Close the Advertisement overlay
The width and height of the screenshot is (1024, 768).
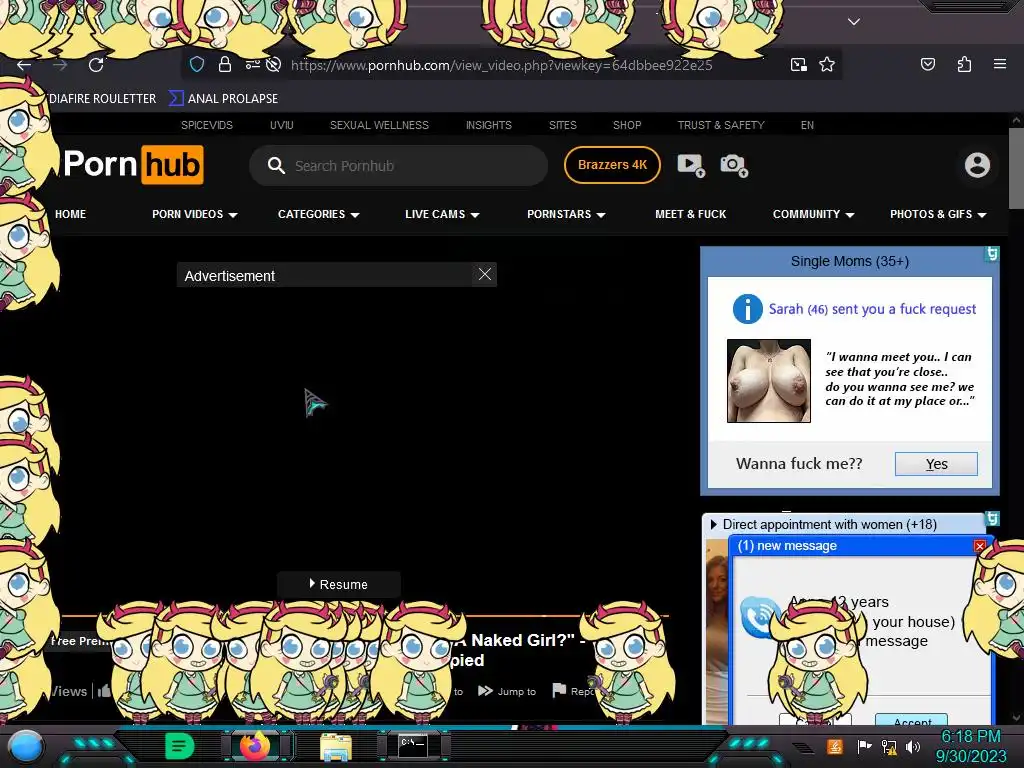click(485, 274)
